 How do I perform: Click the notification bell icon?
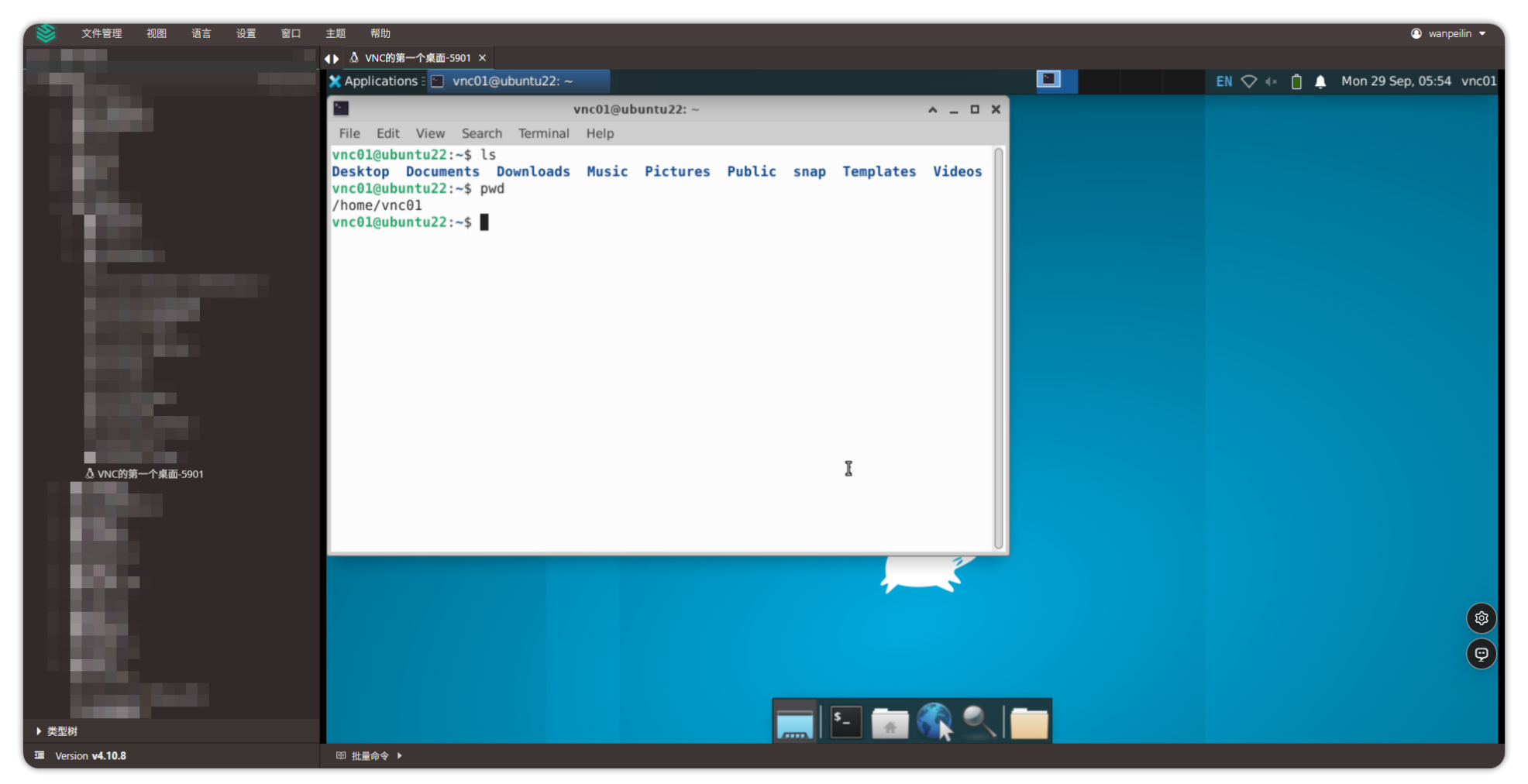point(1320,81)
